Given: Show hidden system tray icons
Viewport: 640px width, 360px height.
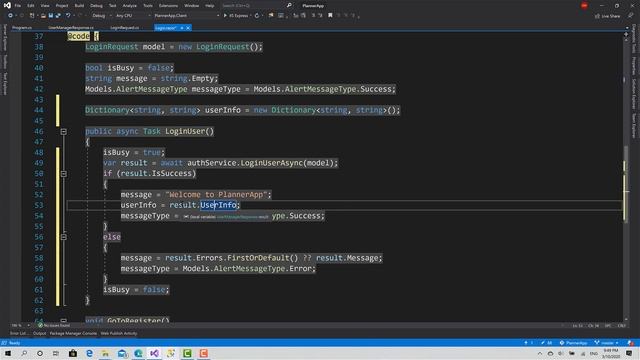Looking at the screenshot, I should (540, 353).
